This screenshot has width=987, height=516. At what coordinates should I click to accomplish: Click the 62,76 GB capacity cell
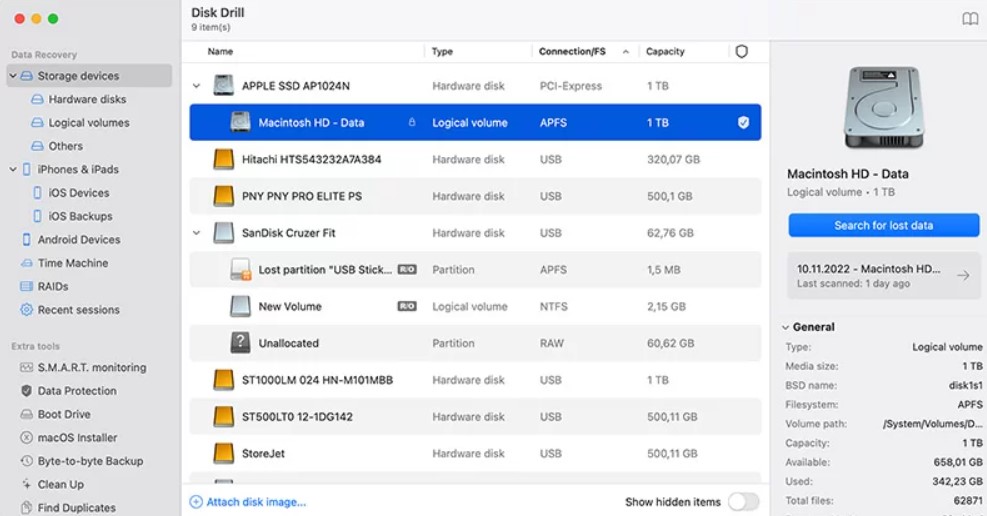point(670,233)
